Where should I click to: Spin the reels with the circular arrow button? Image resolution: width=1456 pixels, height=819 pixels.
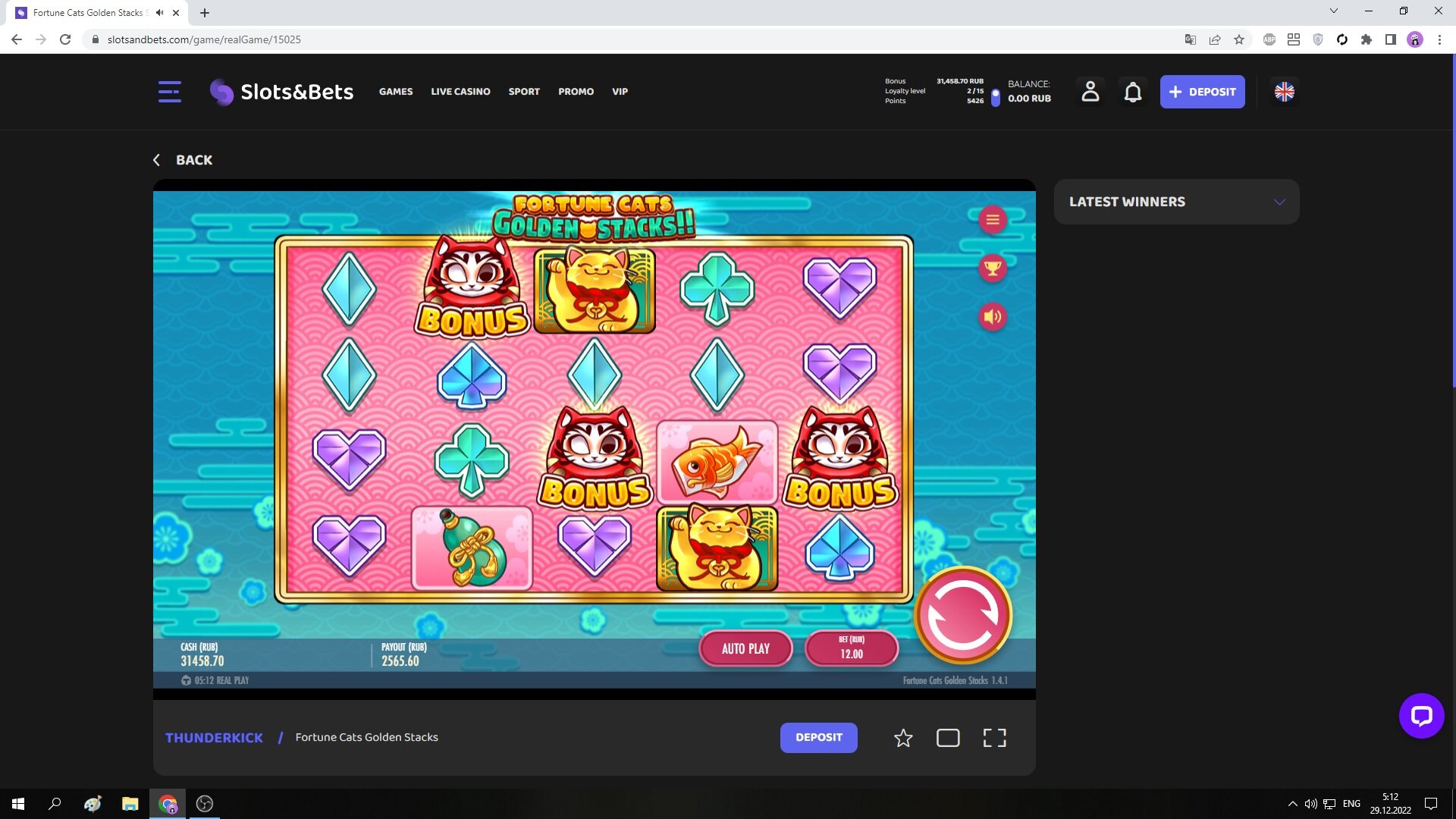tap(963, 616)
